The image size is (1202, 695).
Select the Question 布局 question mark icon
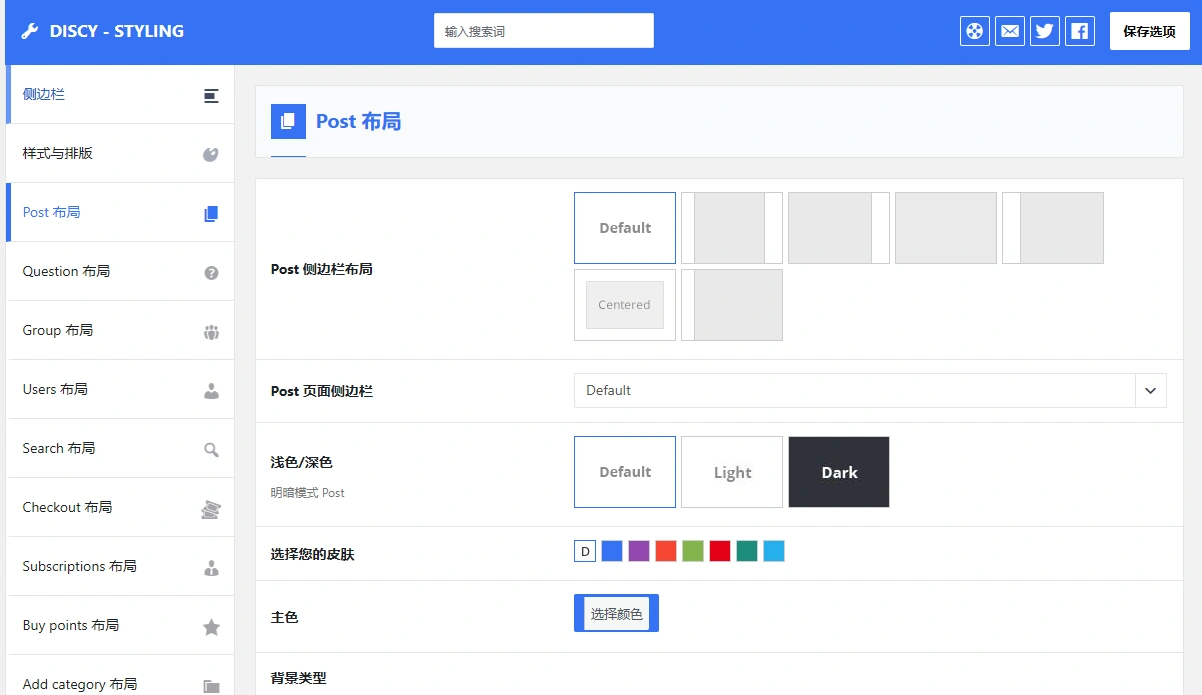[210, 271]
